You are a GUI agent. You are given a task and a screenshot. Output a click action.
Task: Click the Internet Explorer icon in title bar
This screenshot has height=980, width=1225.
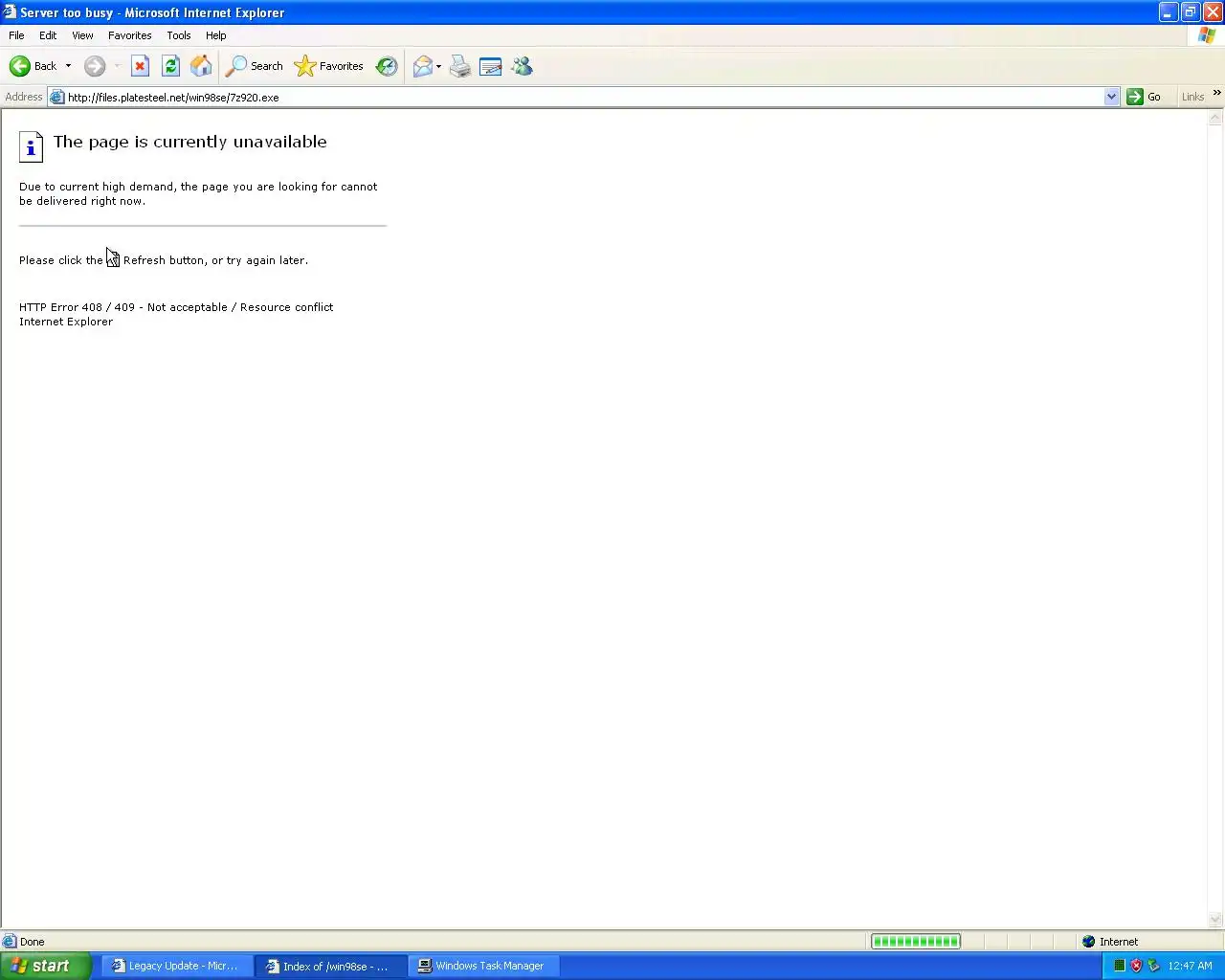pyautogui.click(x=10, y=12)
